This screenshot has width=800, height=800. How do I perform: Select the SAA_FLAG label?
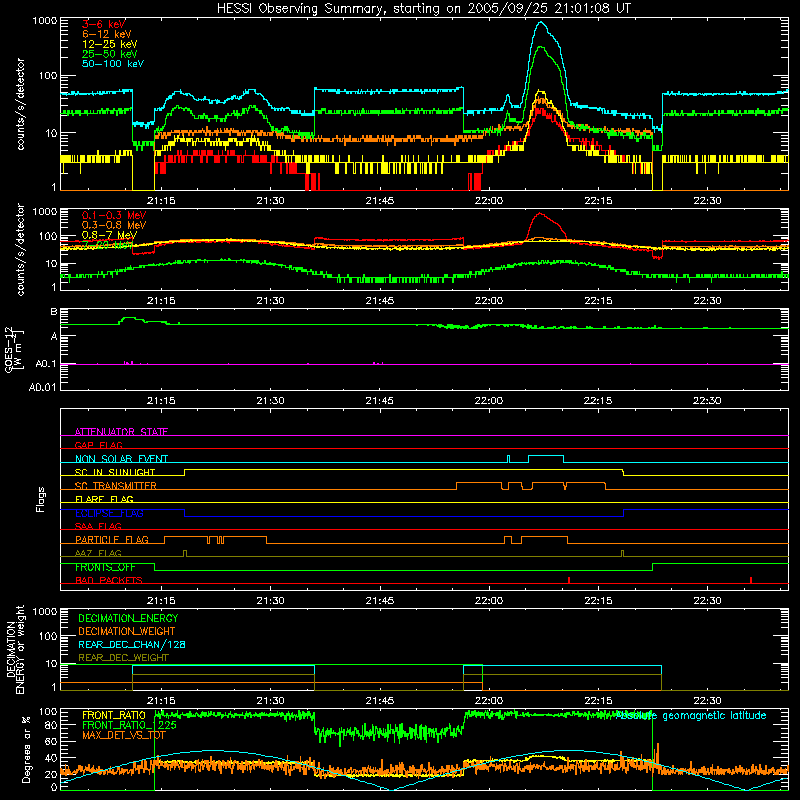click(98, 526)
